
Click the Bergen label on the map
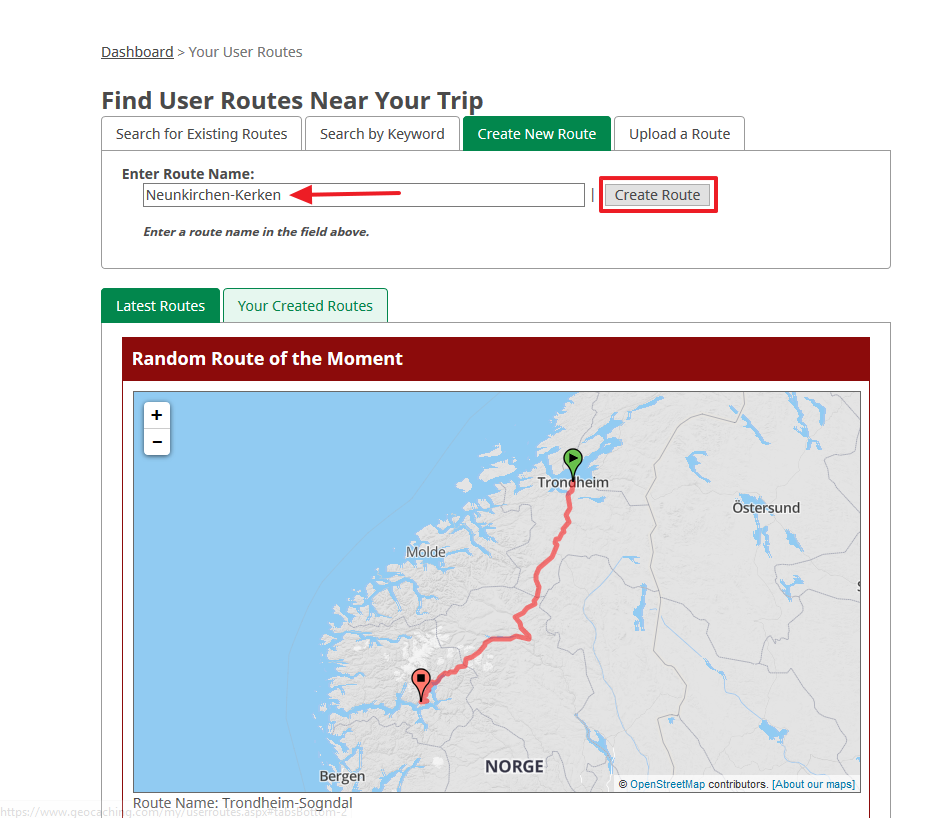342,776
